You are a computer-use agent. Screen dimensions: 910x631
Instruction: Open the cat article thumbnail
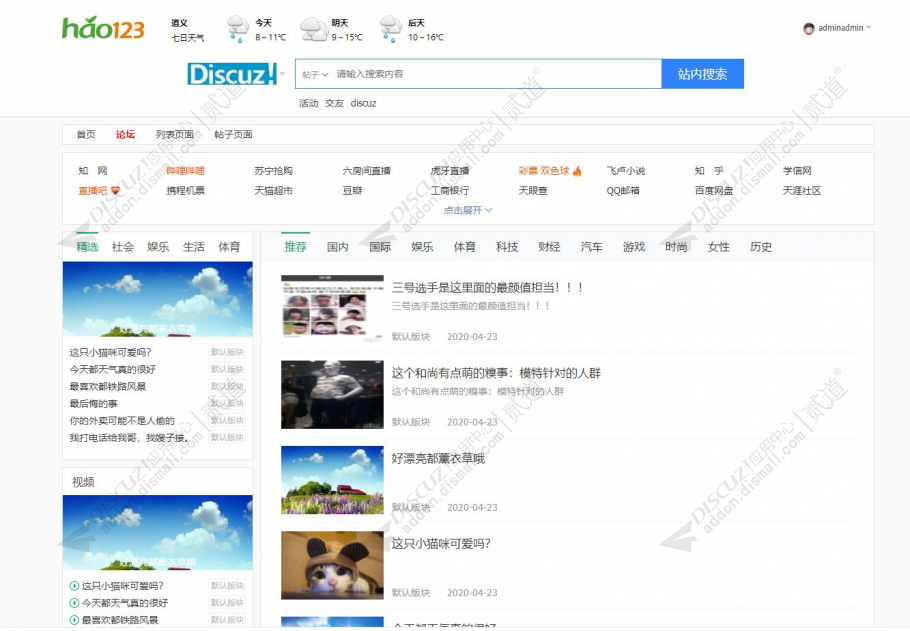pos(332,565)
